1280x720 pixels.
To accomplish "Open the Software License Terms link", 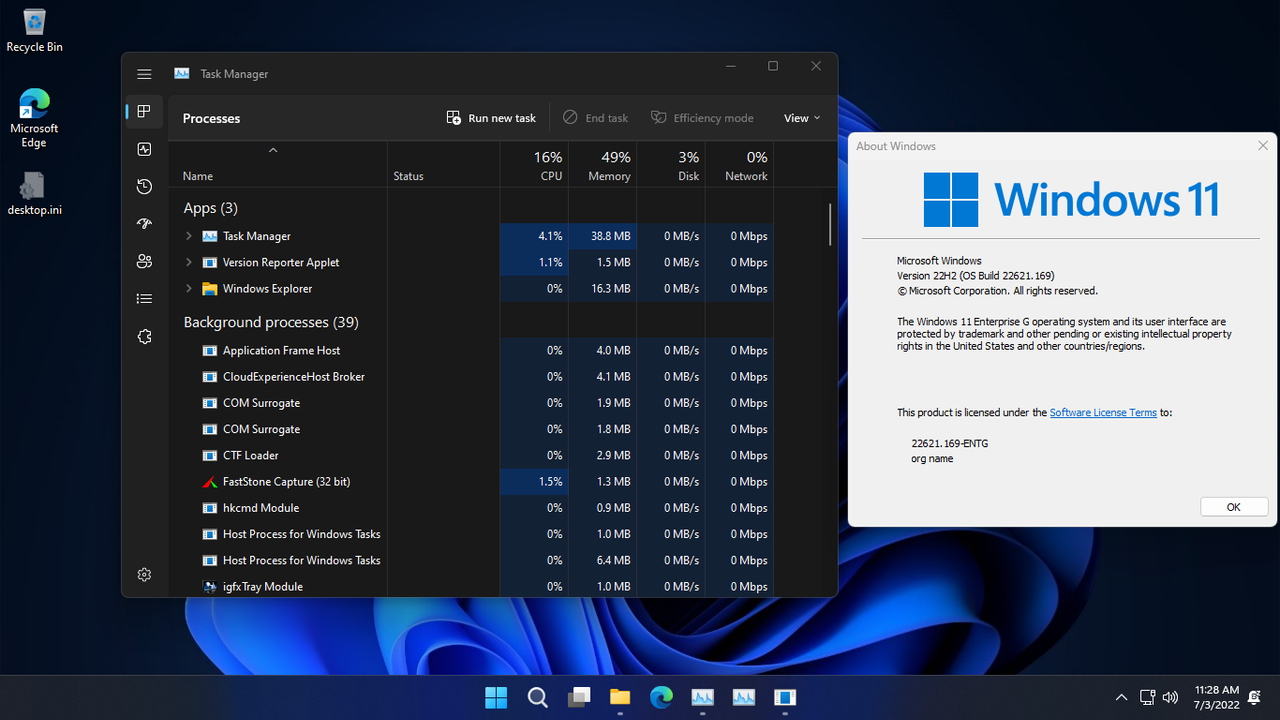I will [x=1102, y=412].
